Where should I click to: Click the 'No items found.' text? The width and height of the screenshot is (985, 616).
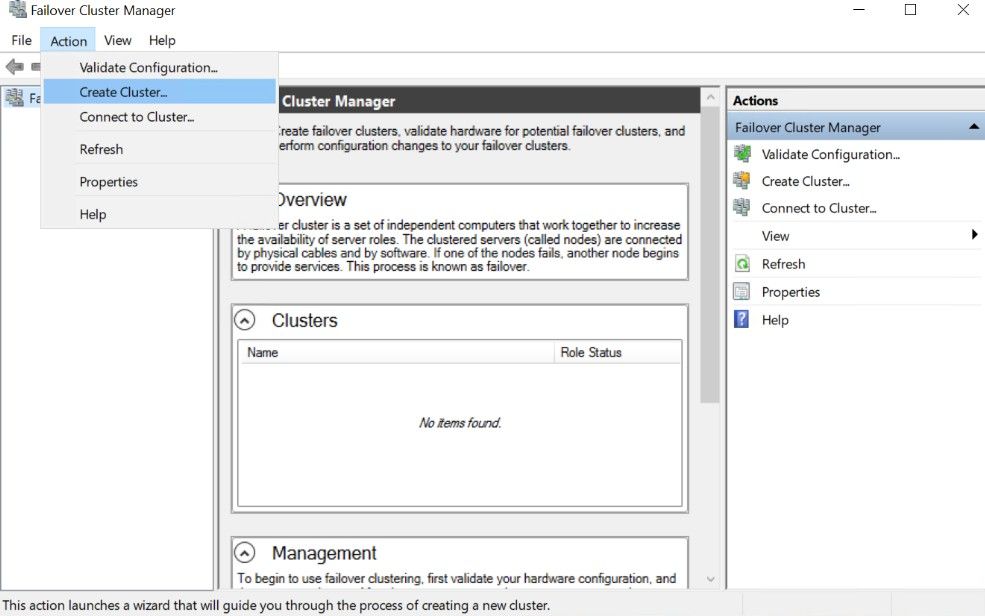tap(460, 423)
